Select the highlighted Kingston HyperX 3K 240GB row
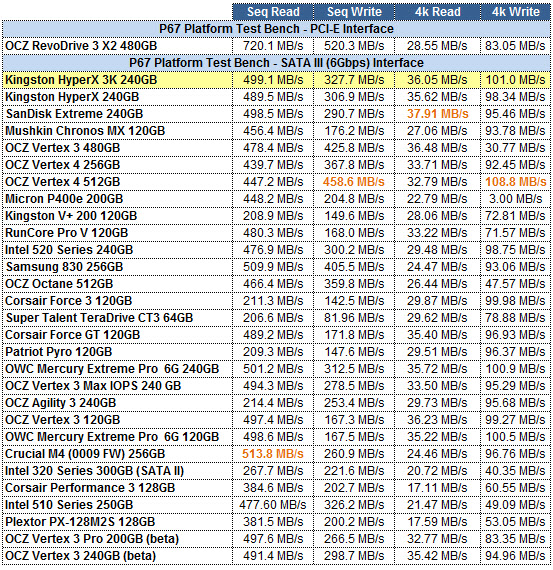The width and height of the screenshot is (553, 570). coord(276,80)
